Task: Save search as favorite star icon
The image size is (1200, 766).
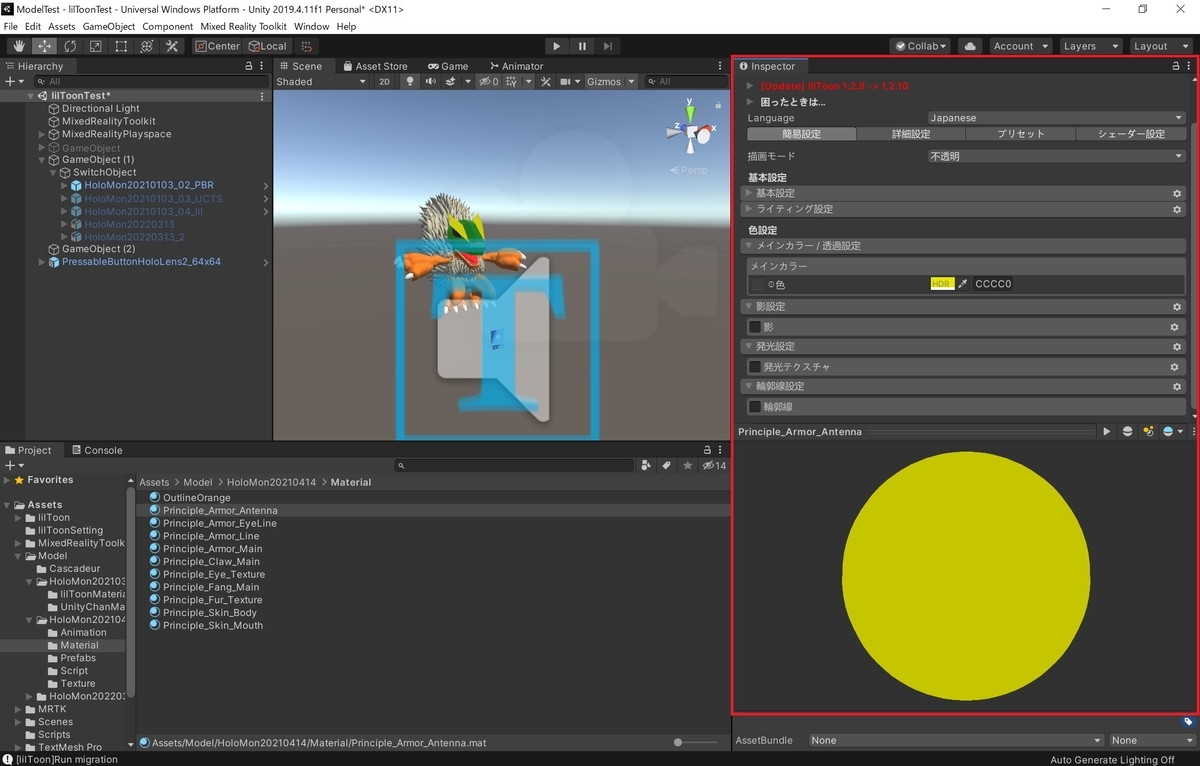Action: pos(687,466)
